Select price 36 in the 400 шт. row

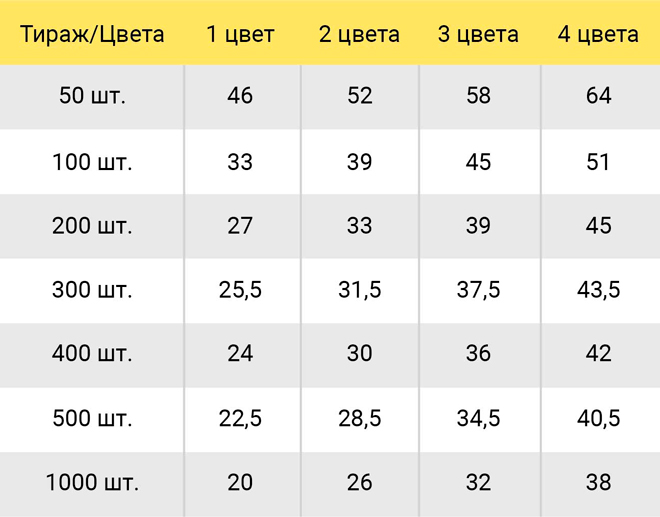click(x=478, y=353)
